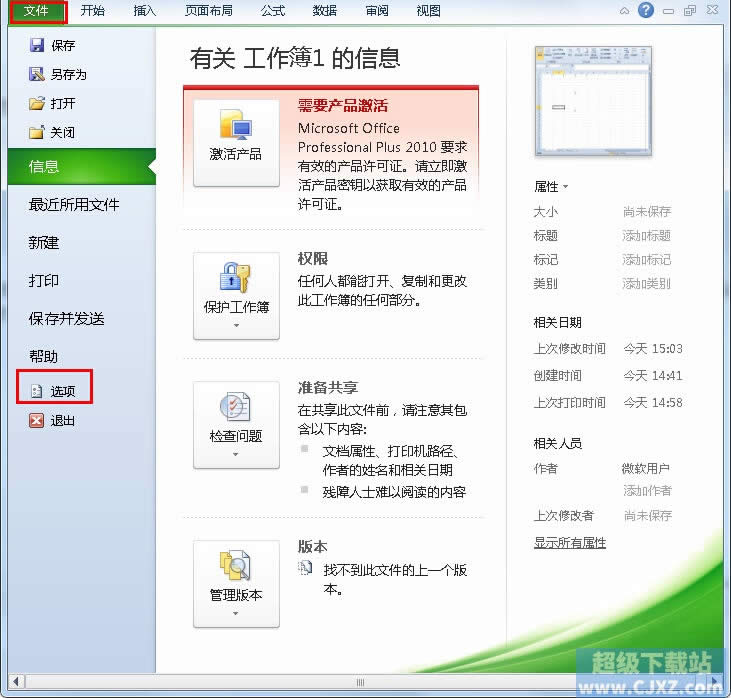The height and width of the screenshot is (698, 731).
Task: Click the Save (保存) floppy disk icon
Action: coord(36,45)
